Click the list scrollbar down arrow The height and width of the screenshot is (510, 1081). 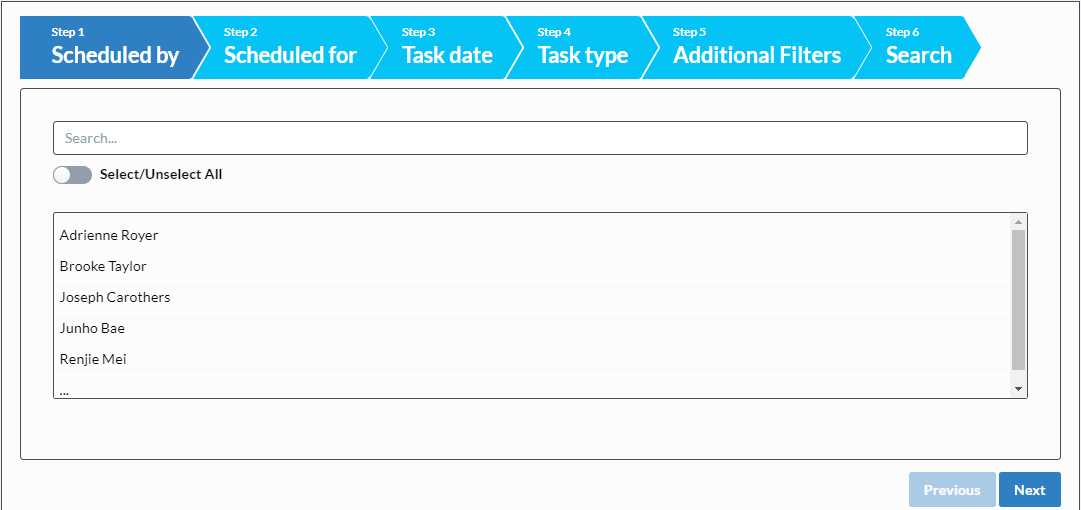(1018, 389)
